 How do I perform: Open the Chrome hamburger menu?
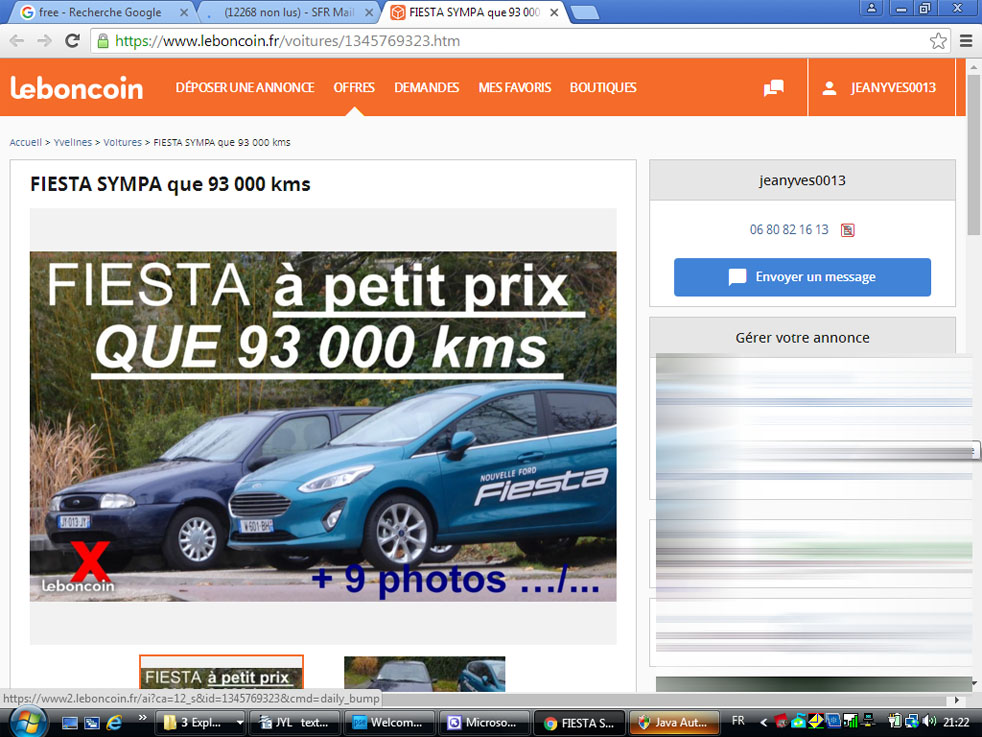(966, 41)
